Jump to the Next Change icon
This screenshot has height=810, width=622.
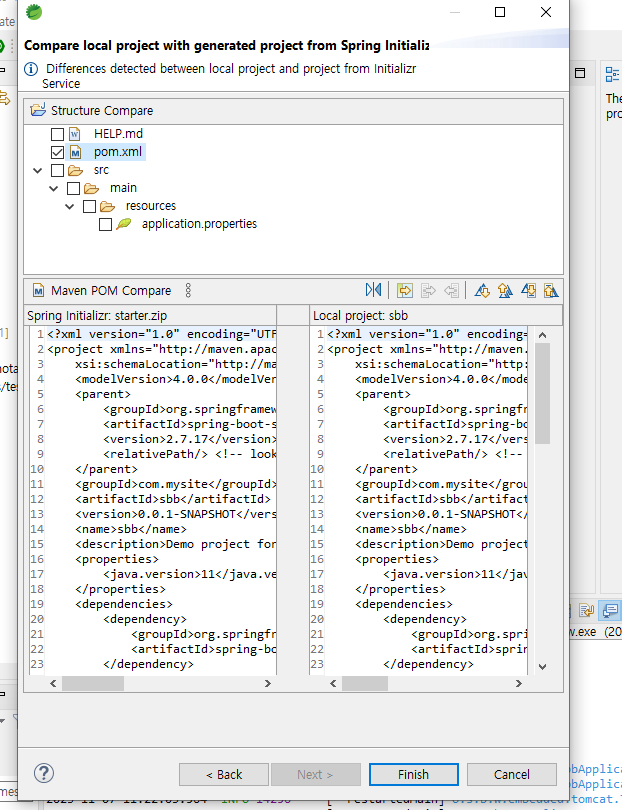[528, 290]
